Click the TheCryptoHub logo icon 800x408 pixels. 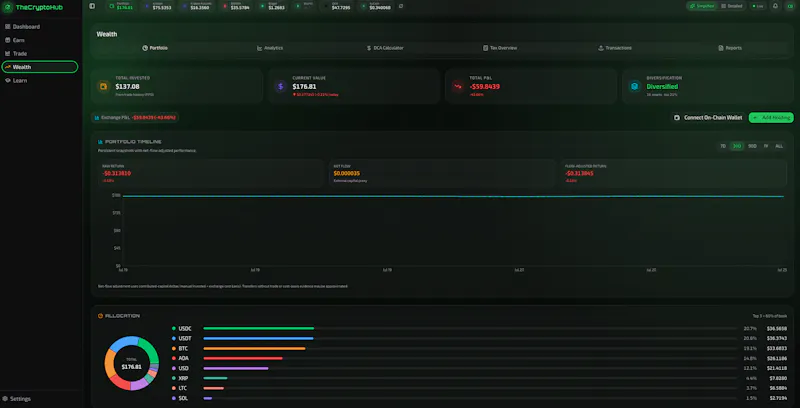(x=8, y=7)
